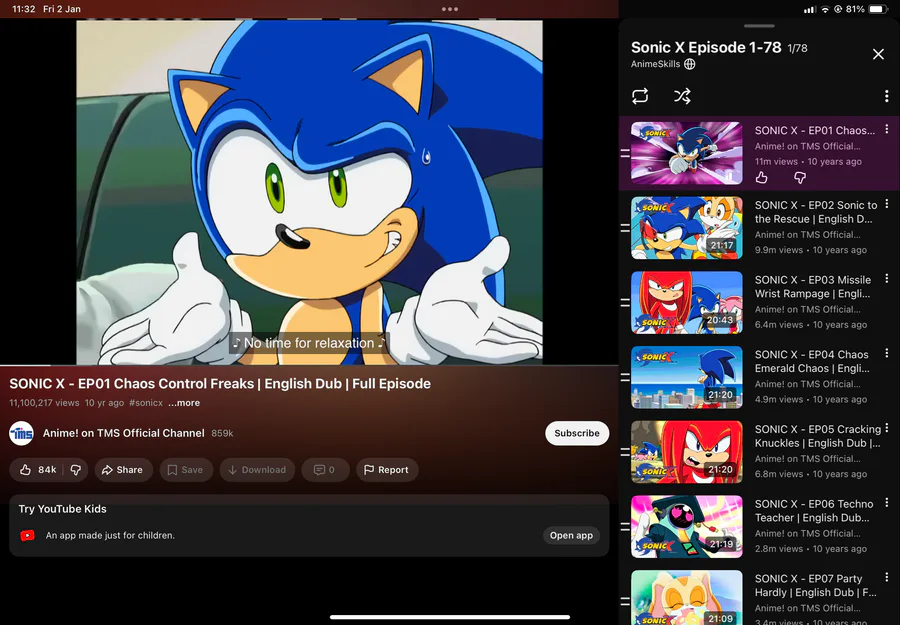
Task: Save the video to a playlist
Action: [x=186, y=469]
